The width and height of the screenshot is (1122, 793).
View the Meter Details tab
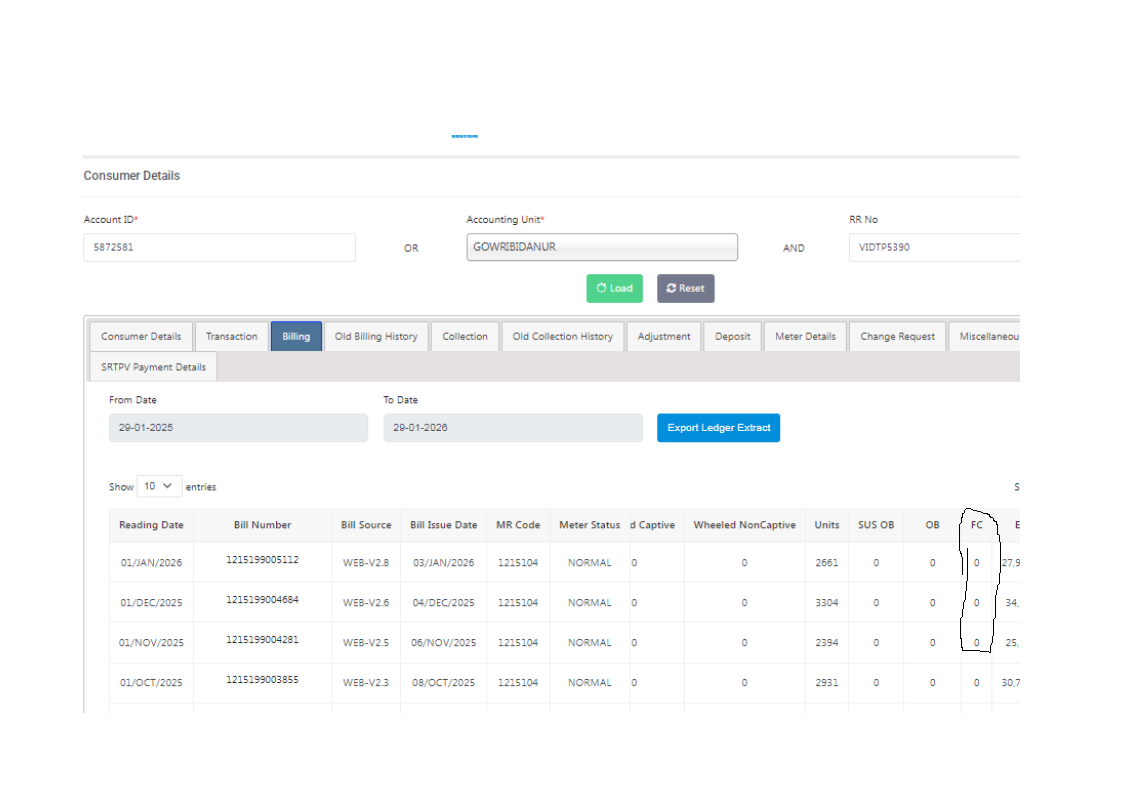tap(805, 336)
